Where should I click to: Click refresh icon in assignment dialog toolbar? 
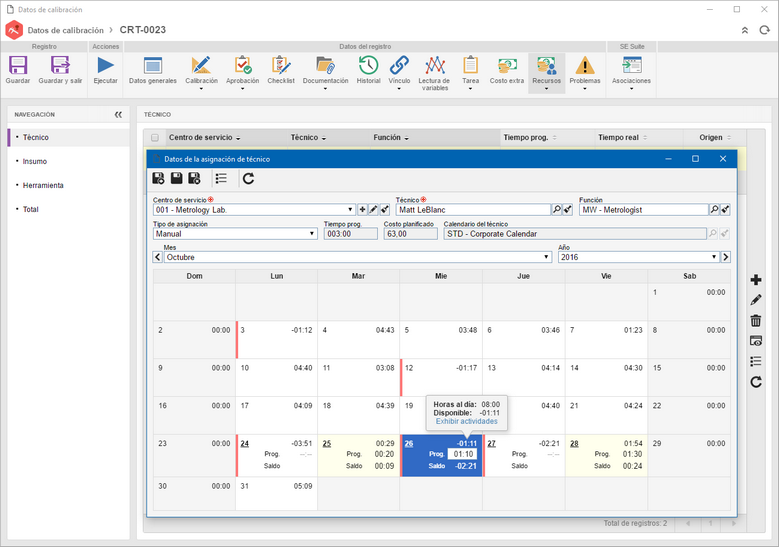click(248, 178)
